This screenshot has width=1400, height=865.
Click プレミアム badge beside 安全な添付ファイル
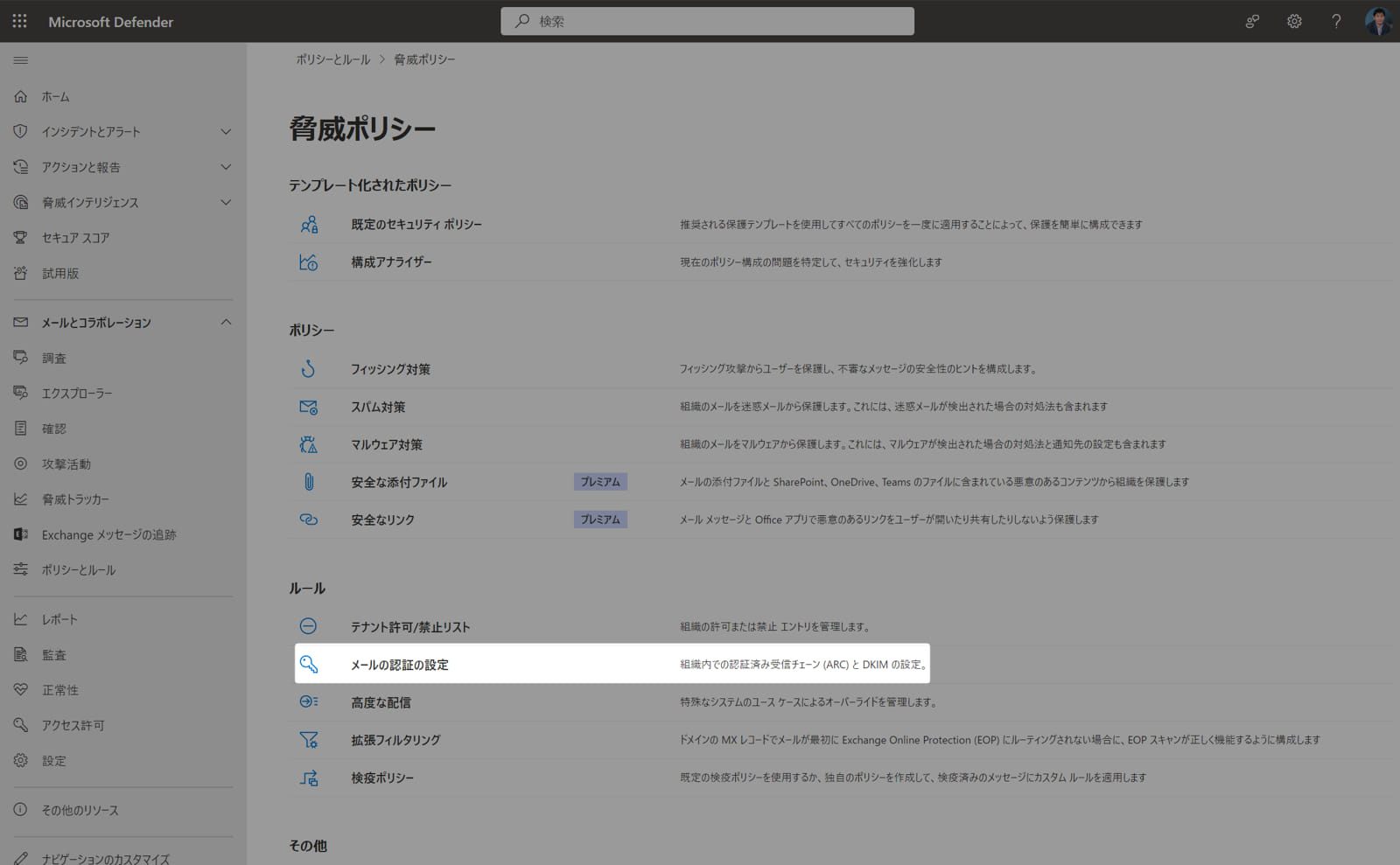coord(600,482)
